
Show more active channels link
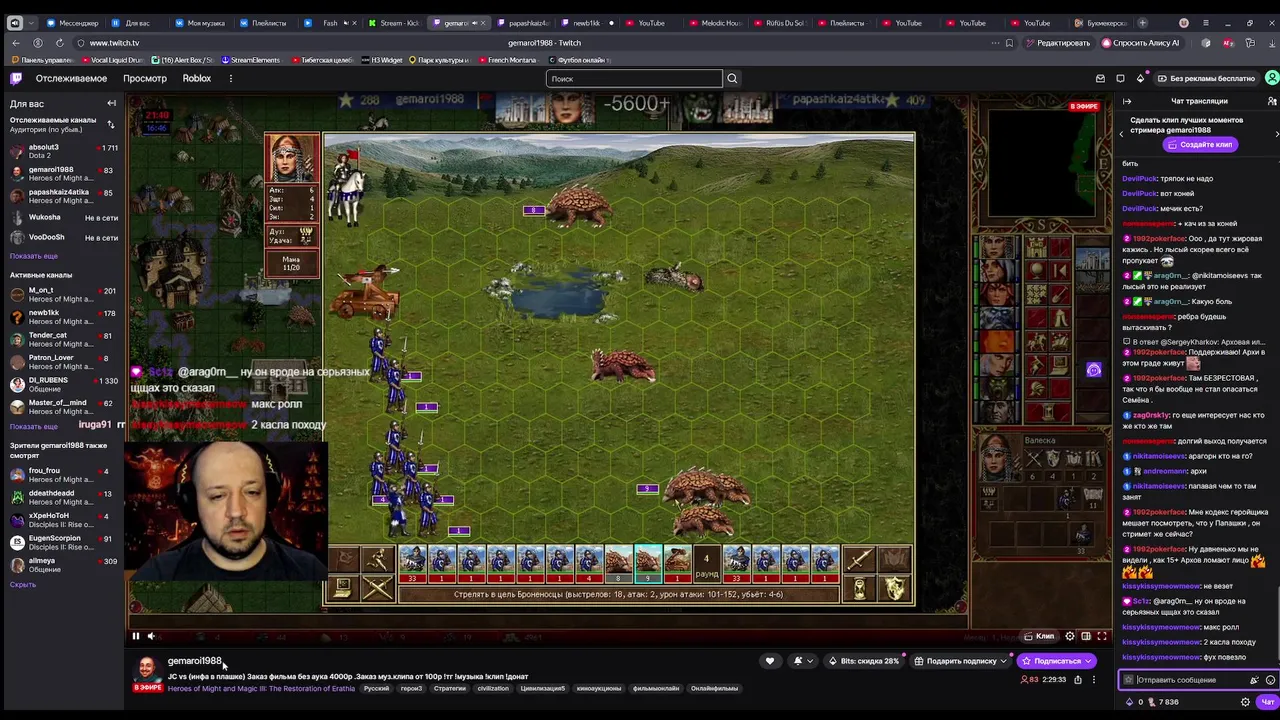pos(34,426)
